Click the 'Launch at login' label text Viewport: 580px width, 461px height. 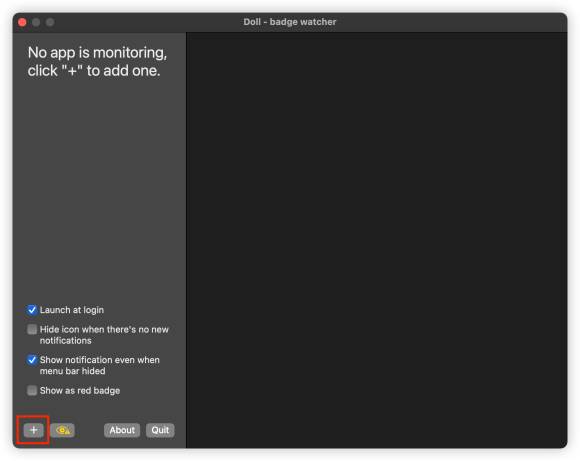[x=72, y=310]
